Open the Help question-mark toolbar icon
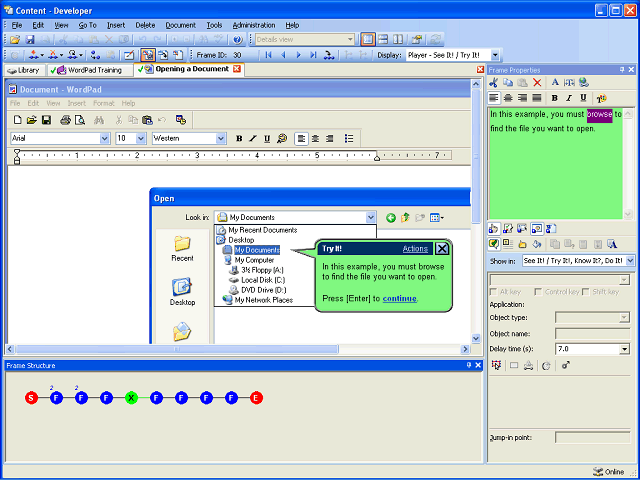 [238, 40]
